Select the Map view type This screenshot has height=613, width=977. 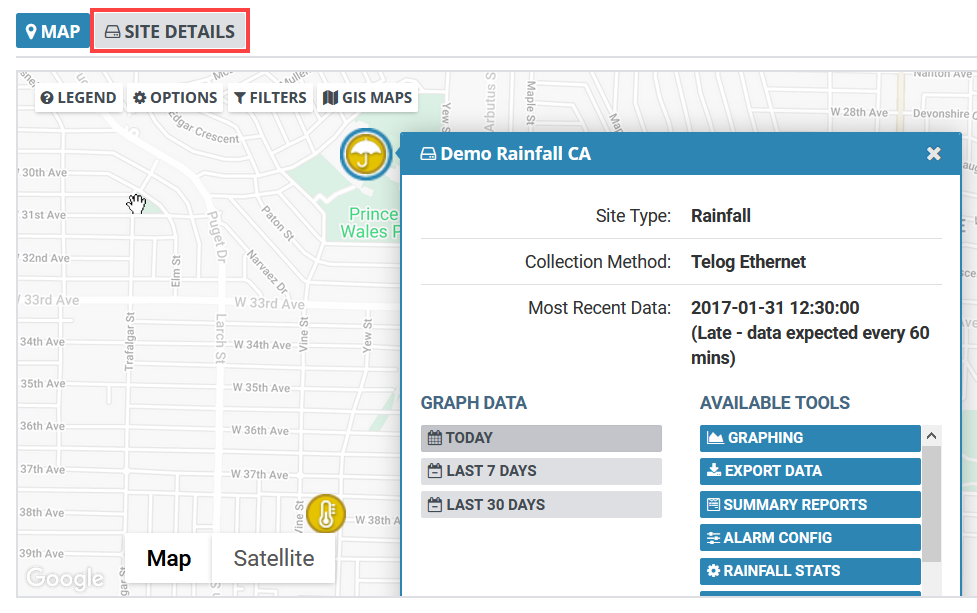(169, 558)
